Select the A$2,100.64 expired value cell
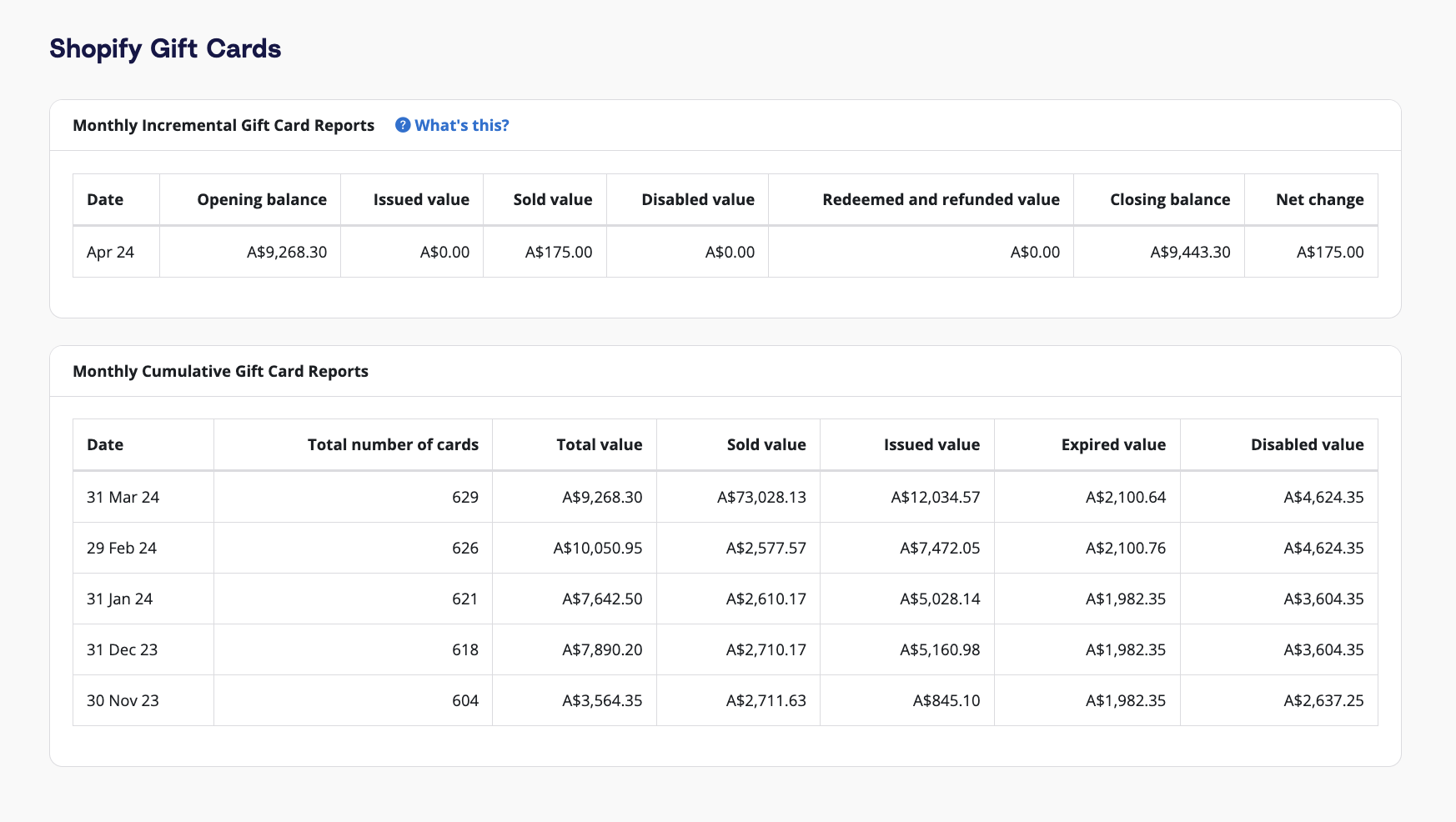The height and width of the screenshot is (822, 1456). (1087, 497)
